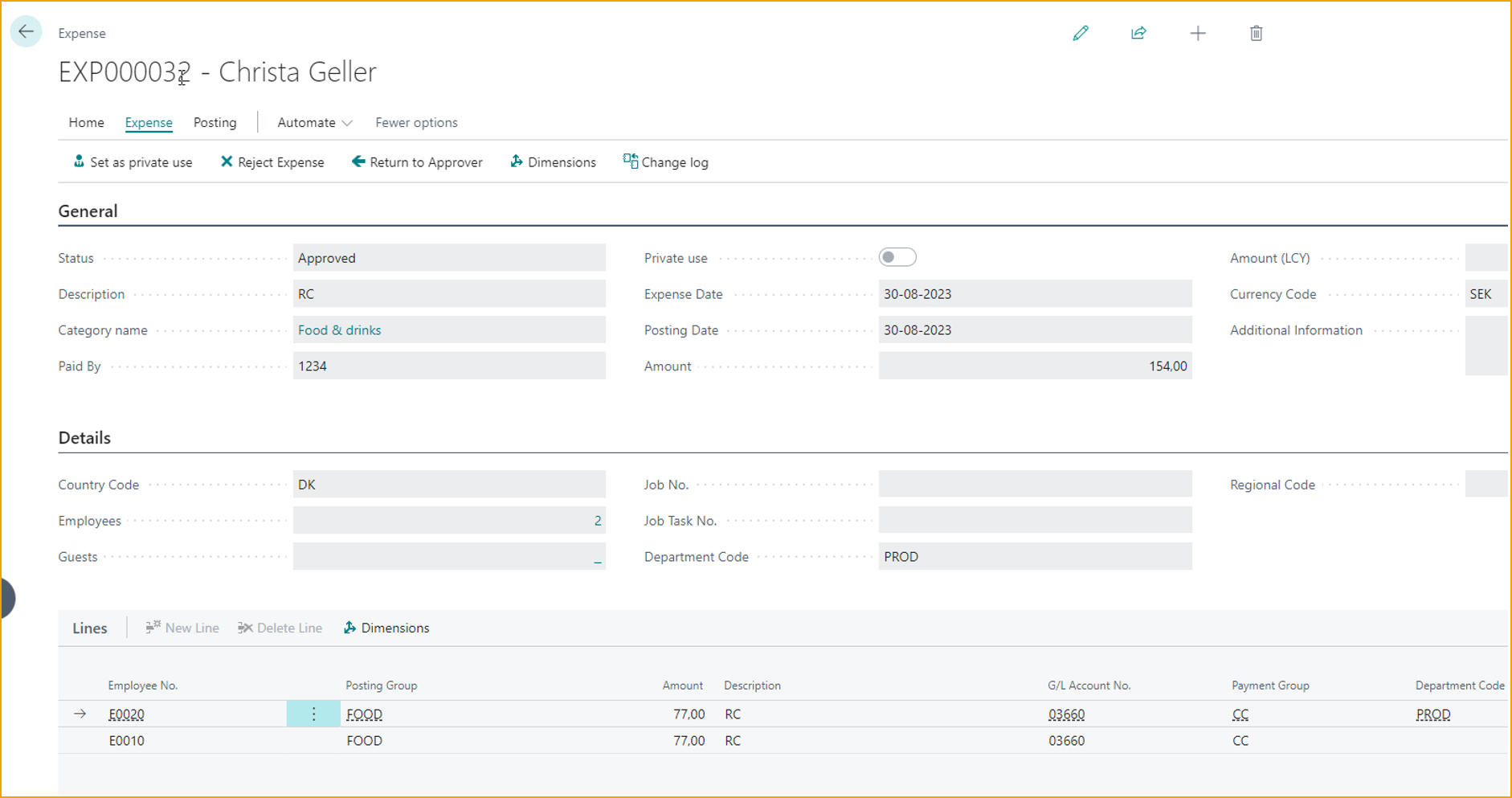Click the share icon in header

click(x=1138, y=33)
